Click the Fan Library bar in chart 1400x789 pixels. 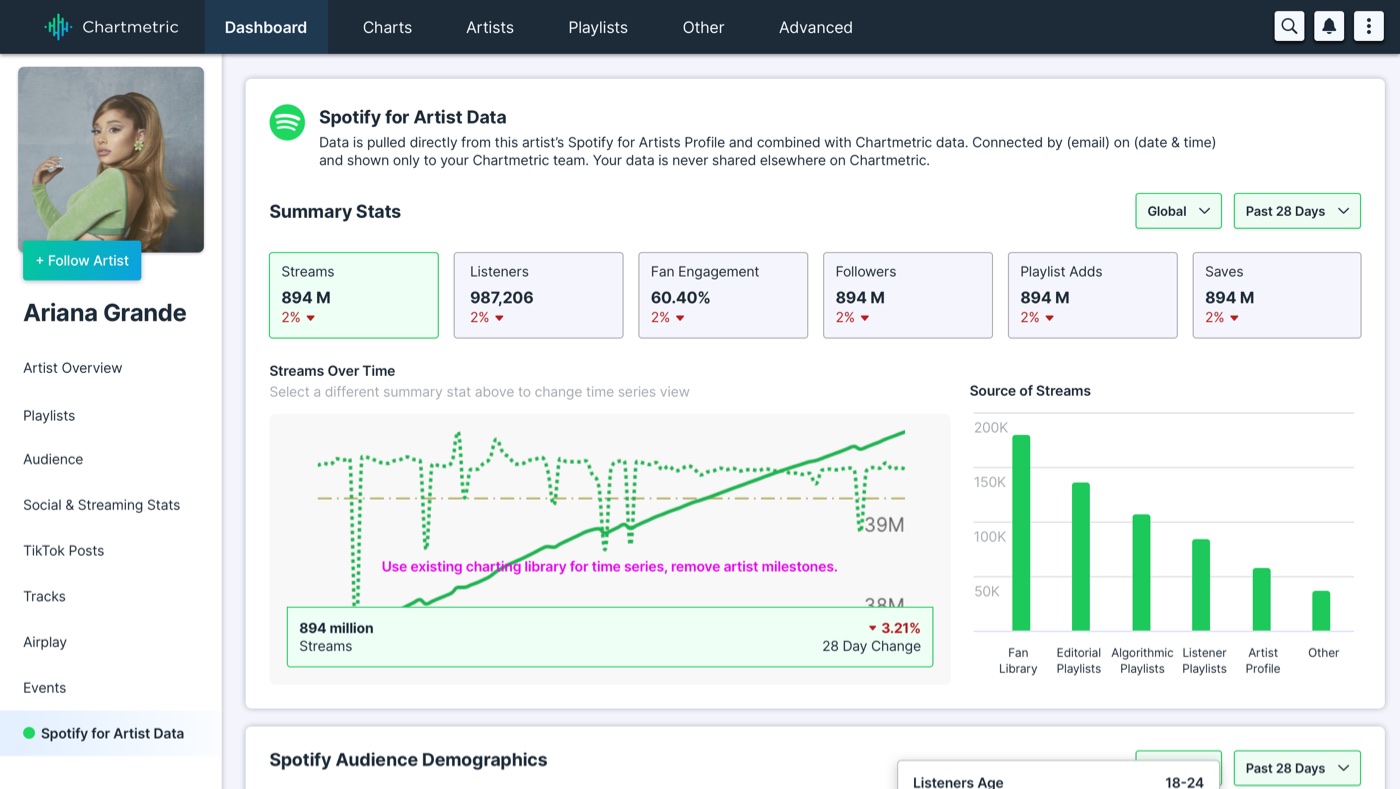pos(1021,533)
